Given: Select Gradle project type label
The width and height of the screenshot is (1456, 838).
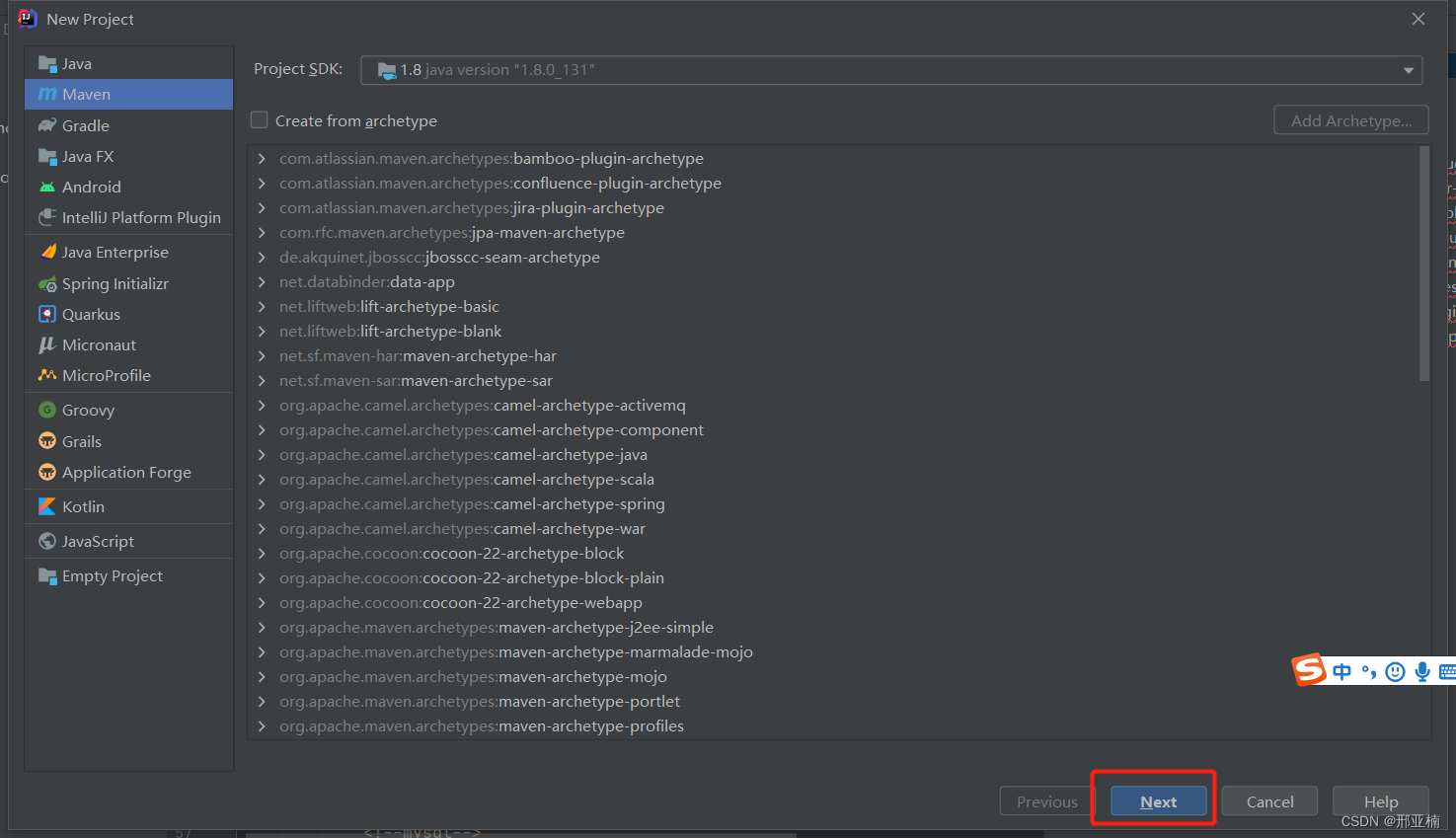Looking at the screenshot, I should point(86,125).
